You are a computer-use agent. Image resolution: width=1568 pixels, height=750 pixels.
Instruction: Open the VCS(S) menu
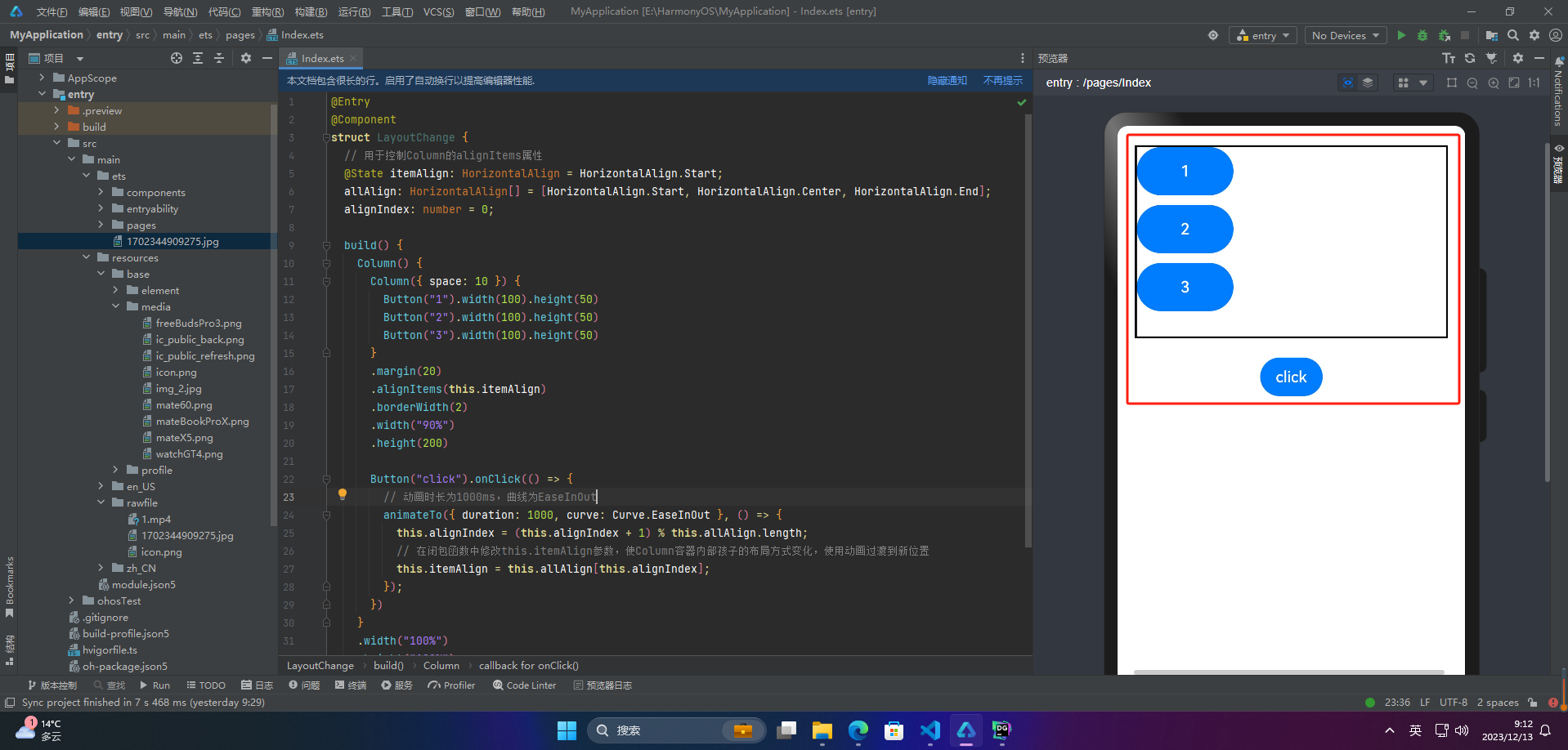coord(438,11)
